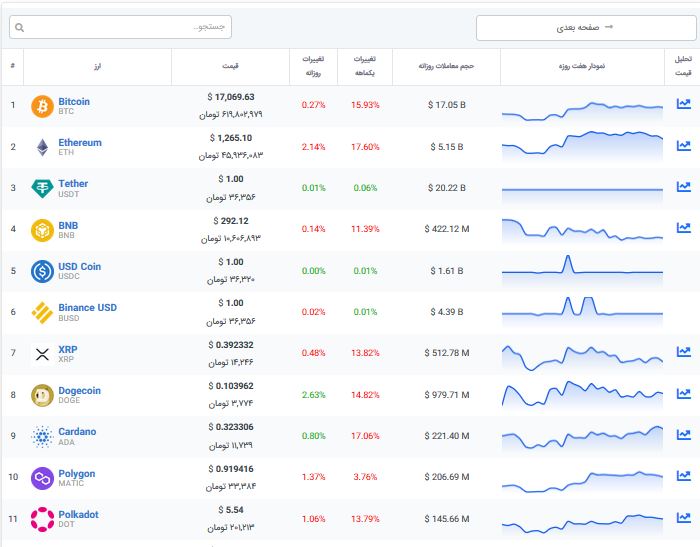Click the Cardano logo
Screen dimensions: 700x547
[x=42, y=437]
